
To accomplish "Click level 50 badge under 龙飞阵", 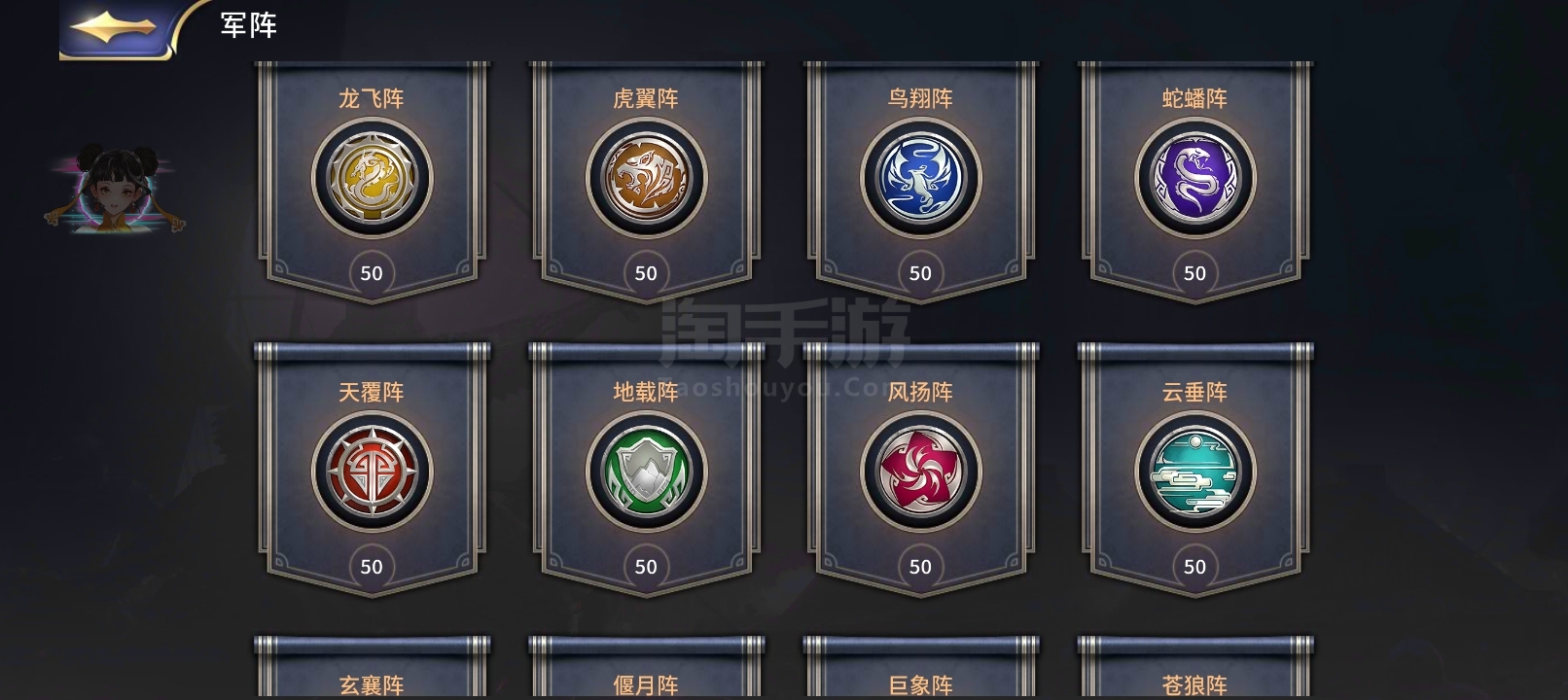I will click(x=372, y=273).
